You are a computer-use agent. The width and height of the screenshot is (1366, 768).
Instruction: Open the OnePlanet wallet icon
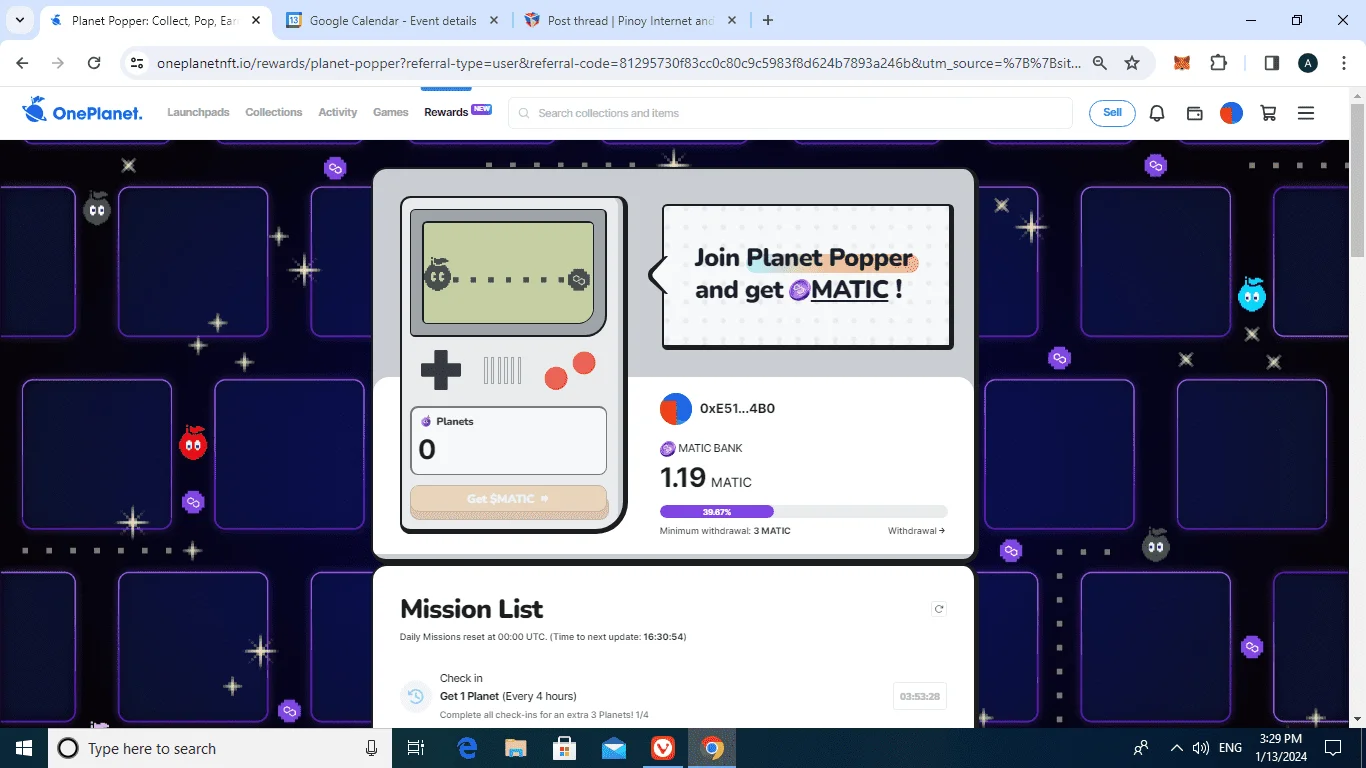pyautogui.click(x=1194, y=113)
